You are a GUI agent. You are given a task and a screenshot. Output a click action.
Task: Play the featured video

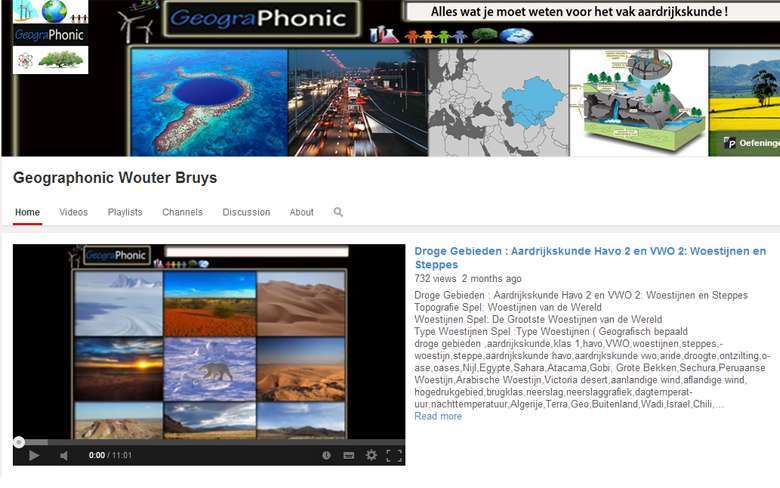[33, 455]
